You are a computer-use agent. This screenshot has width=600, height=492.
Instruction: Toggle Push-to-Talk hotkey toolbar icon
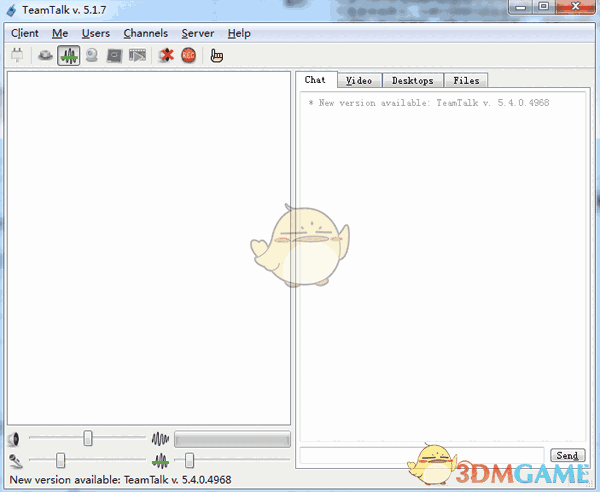tap(45, 55)
